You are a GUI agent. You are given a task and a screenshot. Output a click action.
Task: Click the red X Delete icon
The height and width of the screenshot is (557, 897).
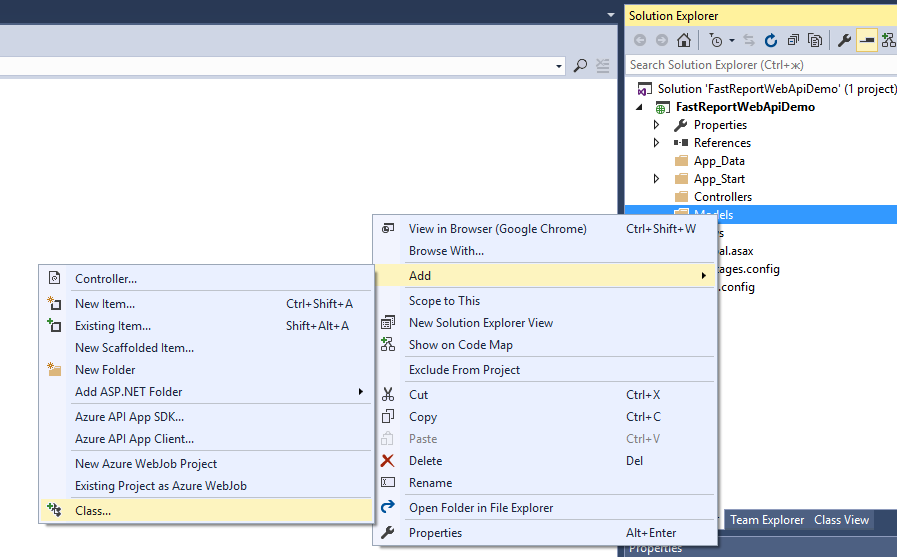pyautogui.click(x=387, y=460)
